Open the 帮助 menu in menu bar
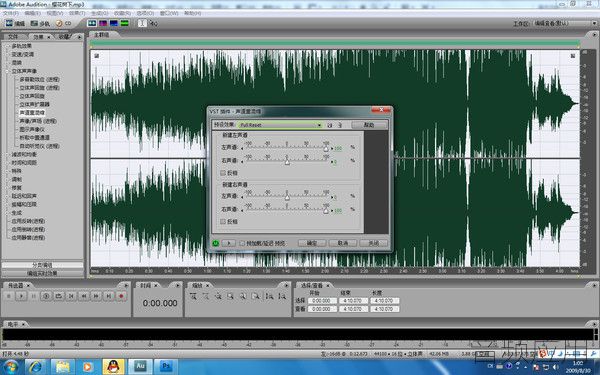The image size is (600, 375). 192,13
